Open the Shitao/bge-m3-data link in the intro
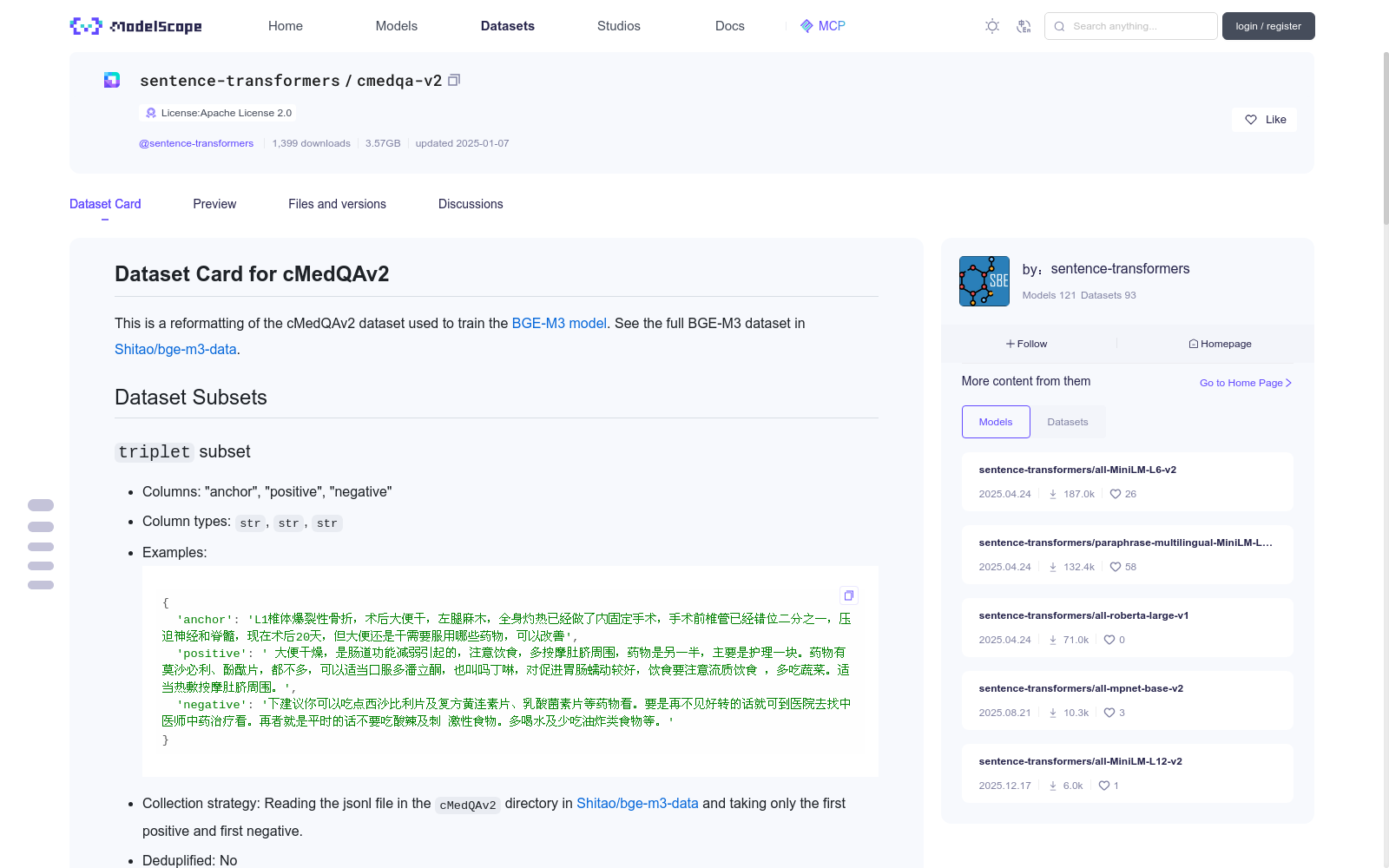1389x868 pixels. 175,349
